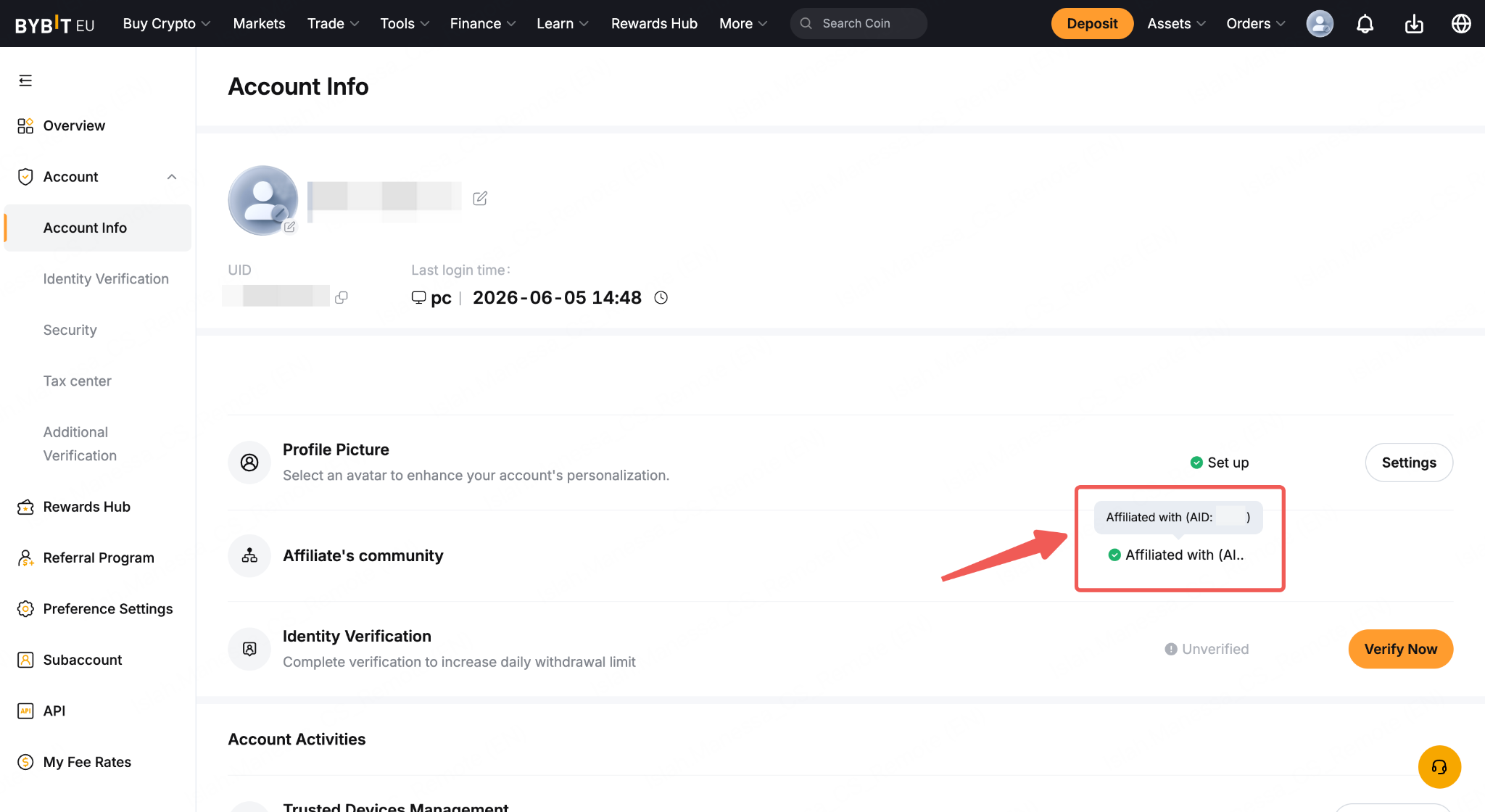Open Referral Program in sidebar

tap(99, 558)
